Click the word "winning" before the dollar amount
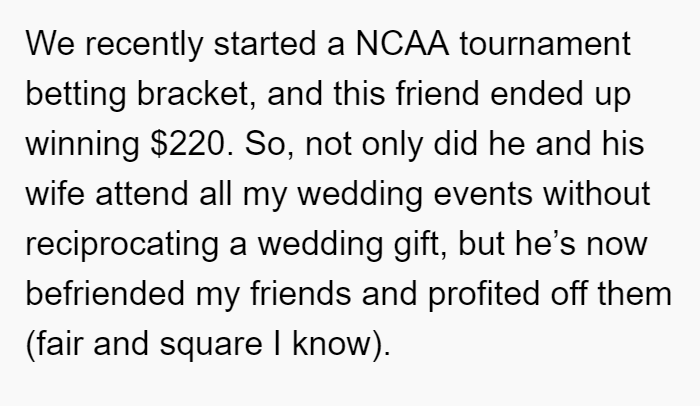Screen dimensions: 700x406 pos(83,145)
